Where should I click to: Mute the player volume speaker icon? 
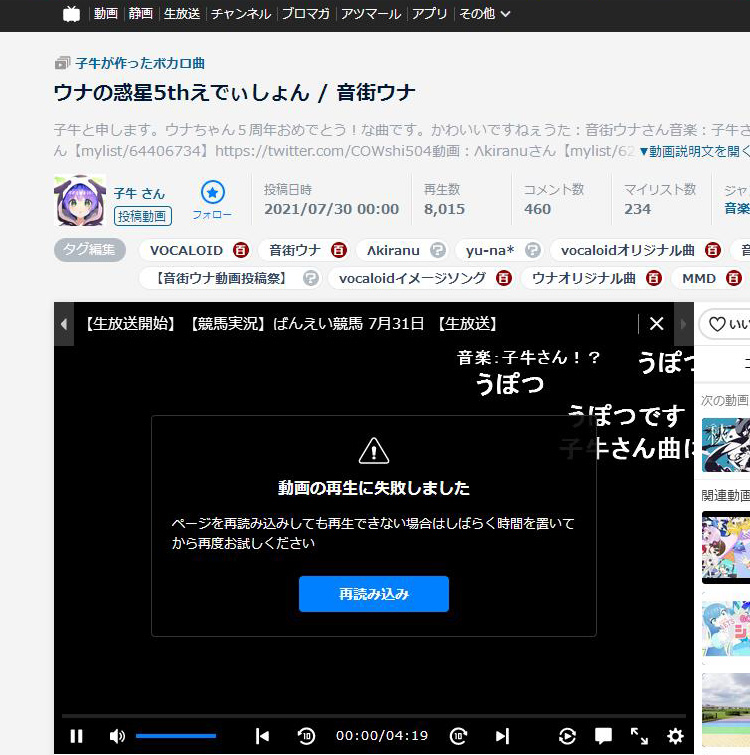(117, 736)
